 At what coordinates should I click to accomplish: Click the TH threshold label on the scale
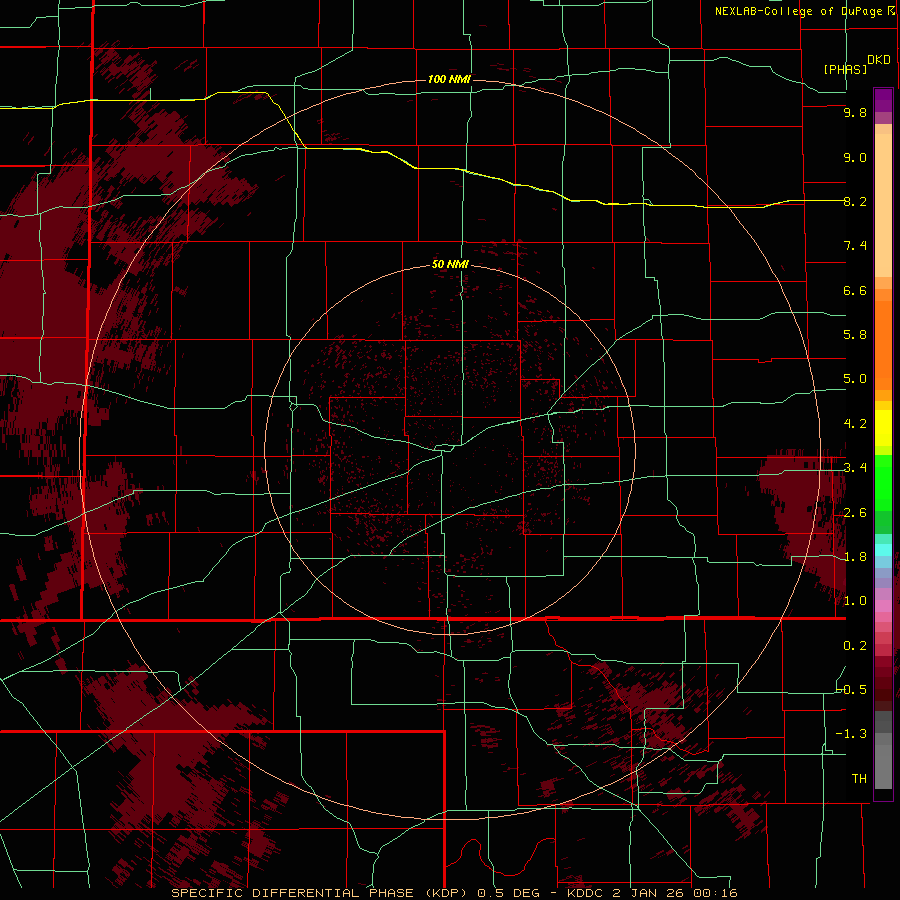pos(859,779)
